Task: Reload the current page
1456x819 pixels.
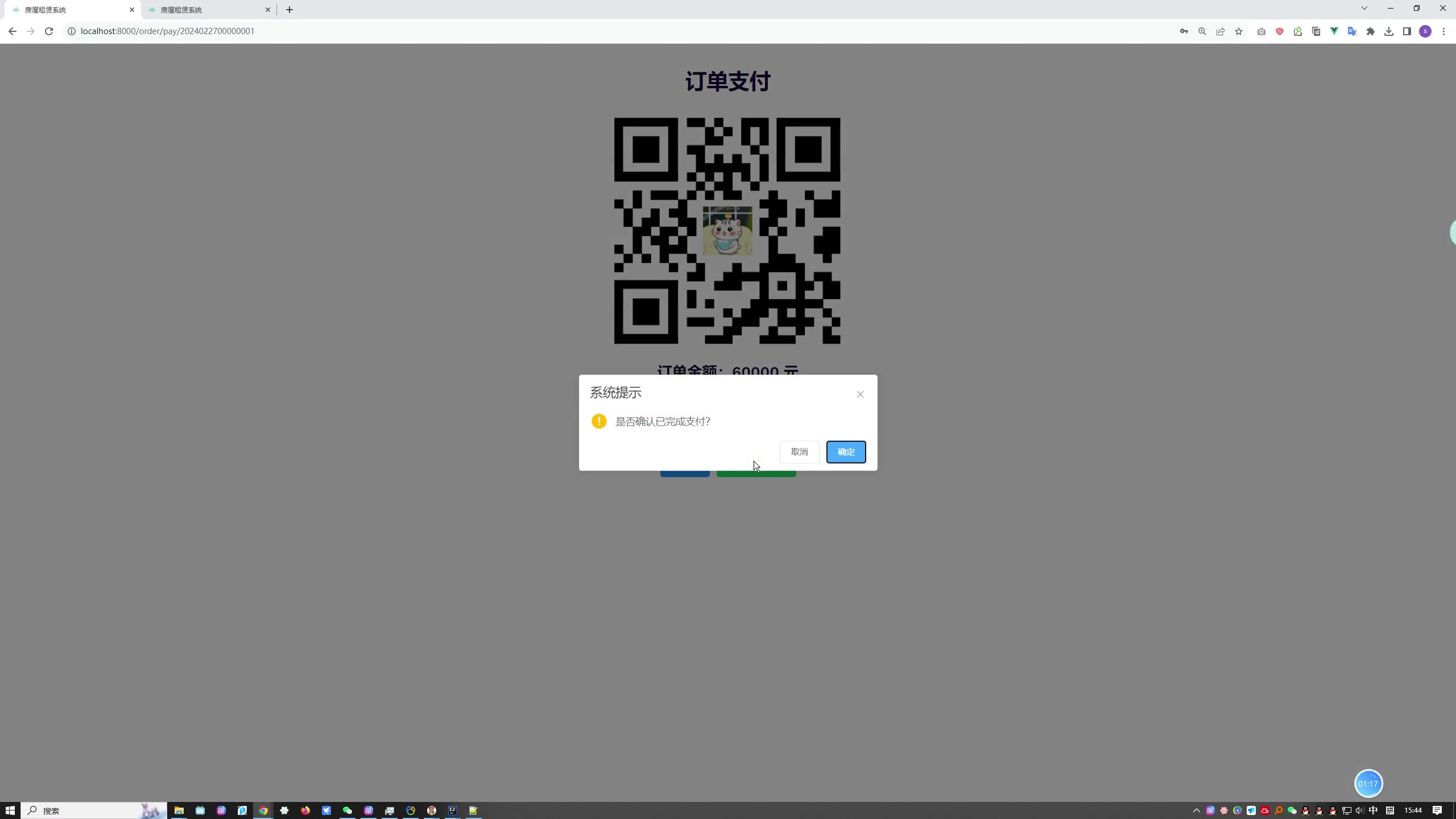Action: point(49,31)
